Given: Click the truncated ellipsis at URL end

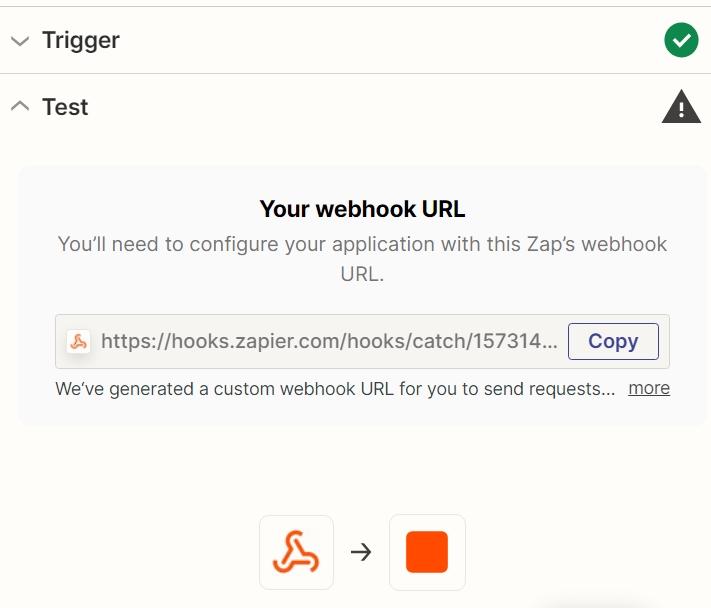Looking at the screenshot, I should point(550,342).
